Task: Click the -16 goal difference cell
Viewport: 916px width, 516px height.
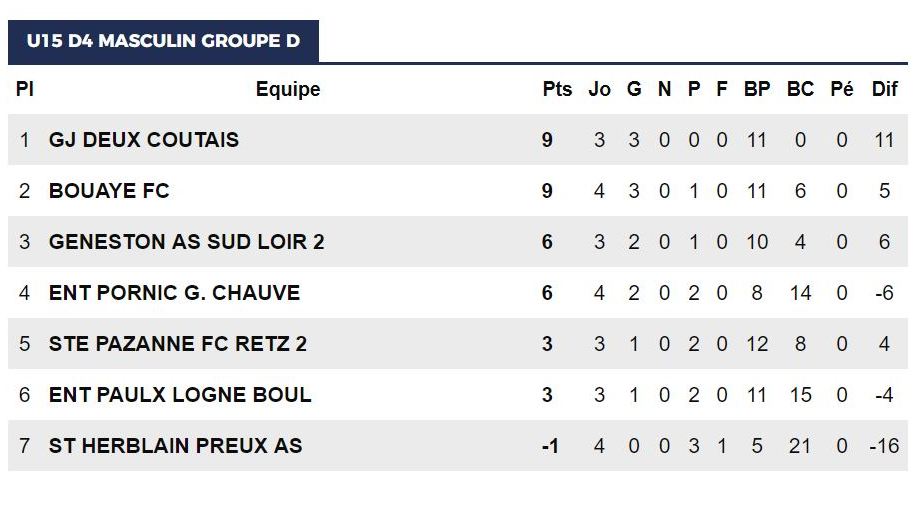Action: coord(884,446)
